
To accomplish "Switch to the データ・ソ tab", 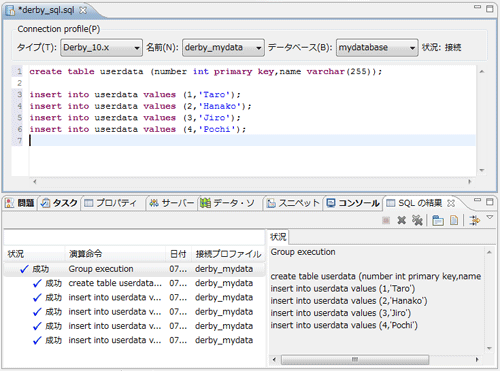I will (228, 203).
